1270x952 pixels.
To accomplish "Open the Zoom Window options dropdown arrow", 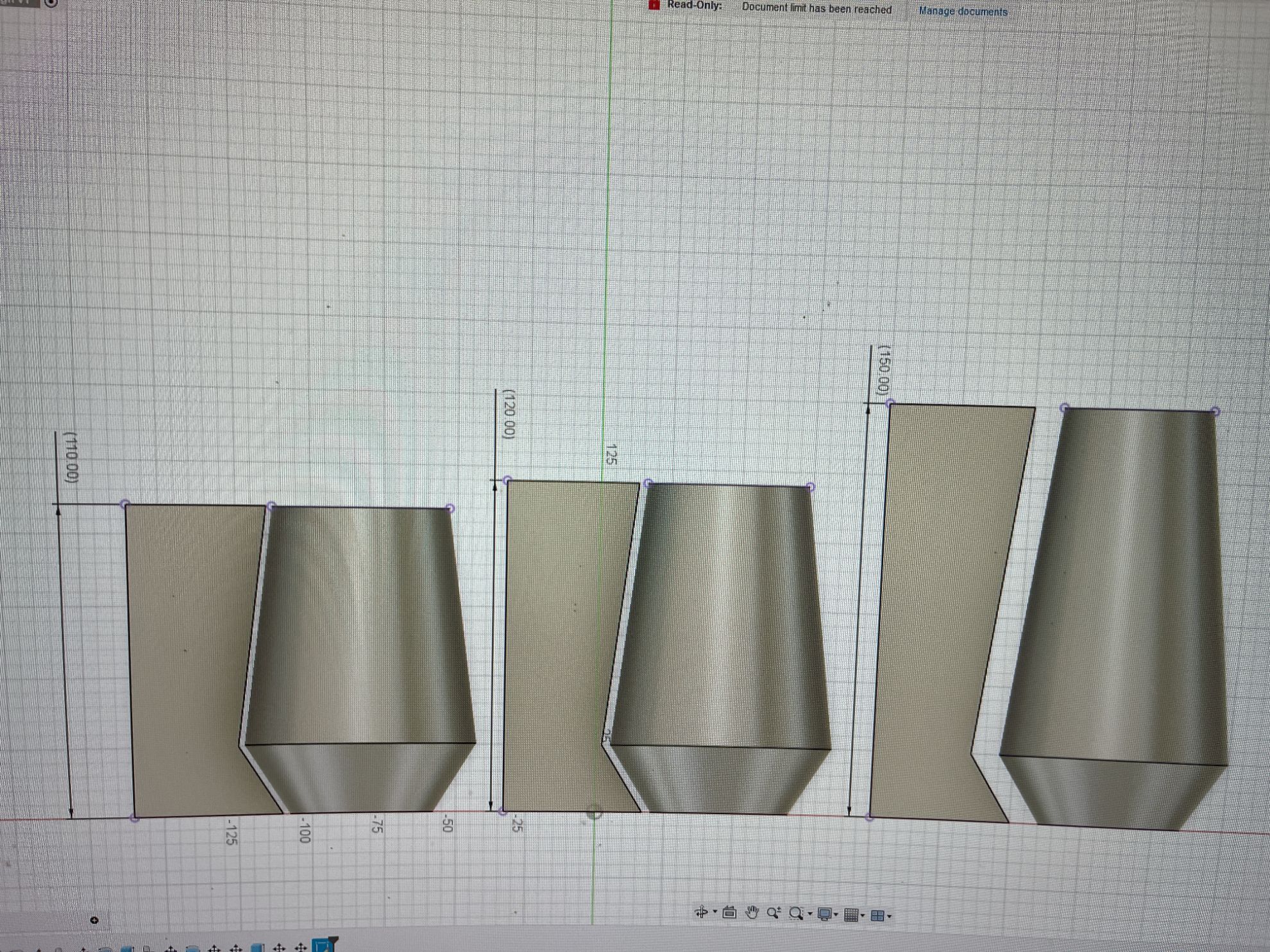I will pos(810,914).
